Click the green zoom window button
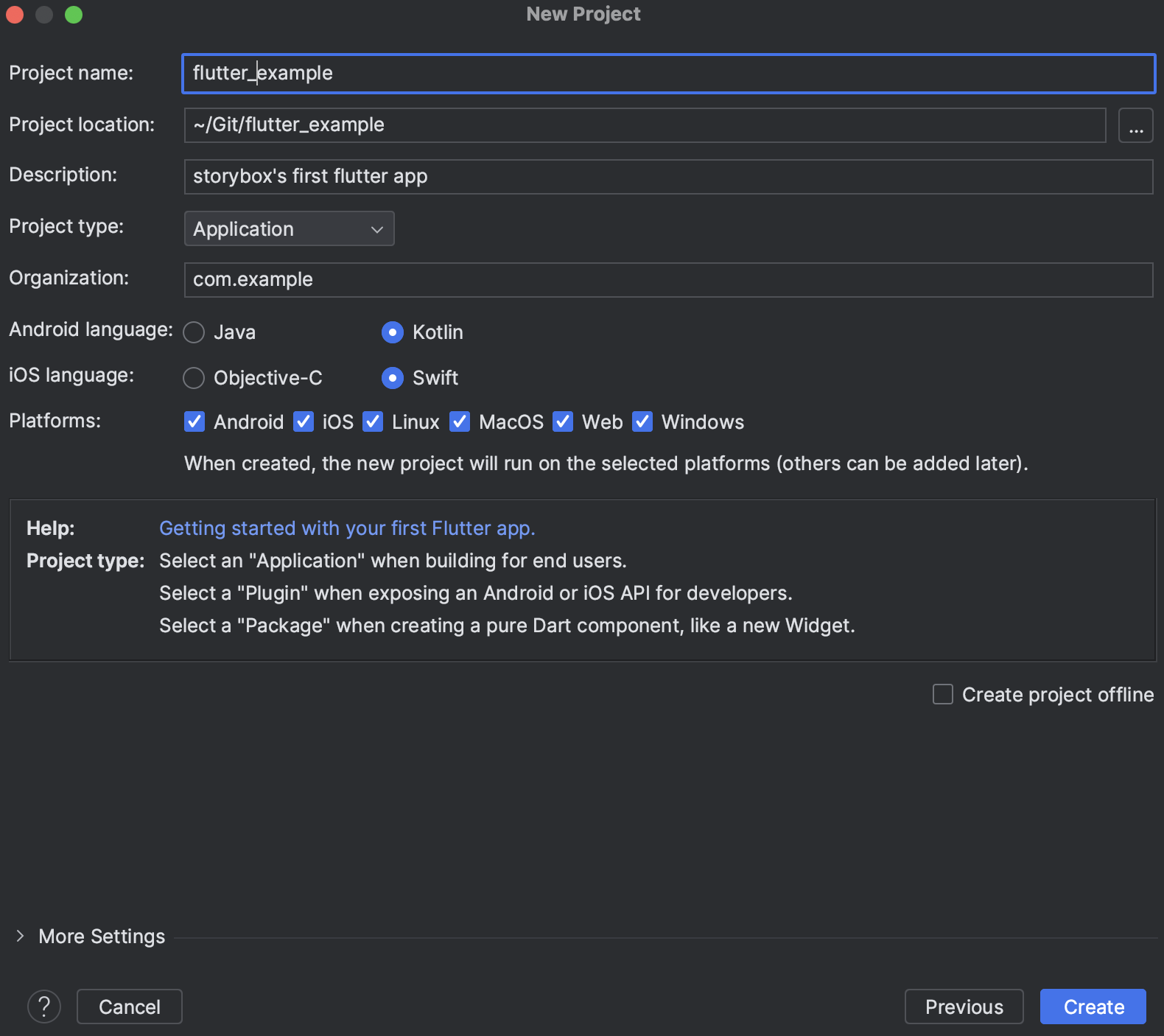Image resolution: width=1164 pixels, height=1036 pixels. point(74,14)
